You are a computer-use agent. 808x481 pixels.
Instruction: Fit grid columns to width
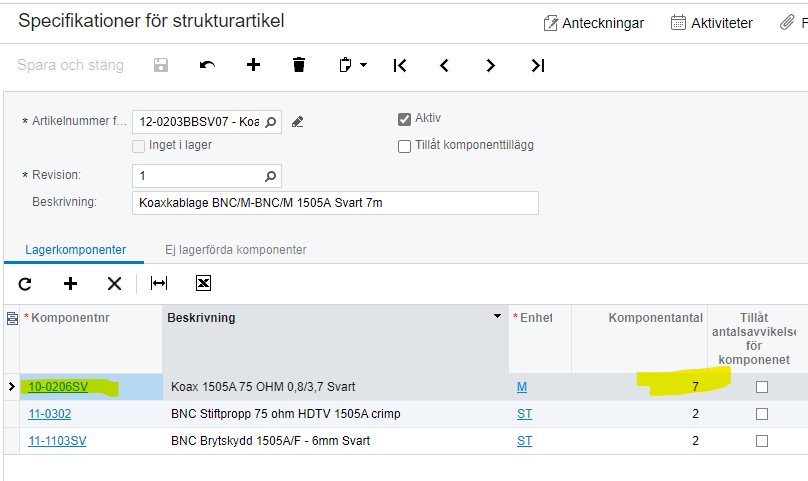[x=158, y=284]
